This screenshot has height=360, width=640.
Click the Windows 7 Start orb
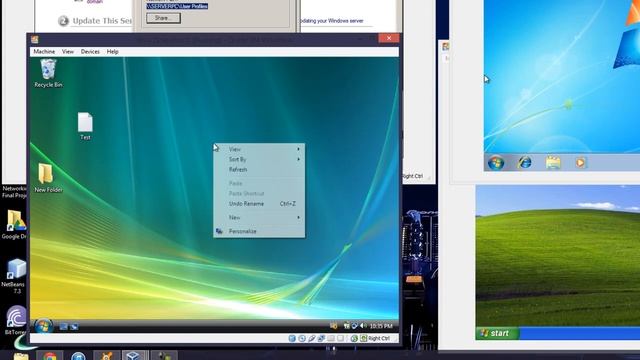pos(496,163)
